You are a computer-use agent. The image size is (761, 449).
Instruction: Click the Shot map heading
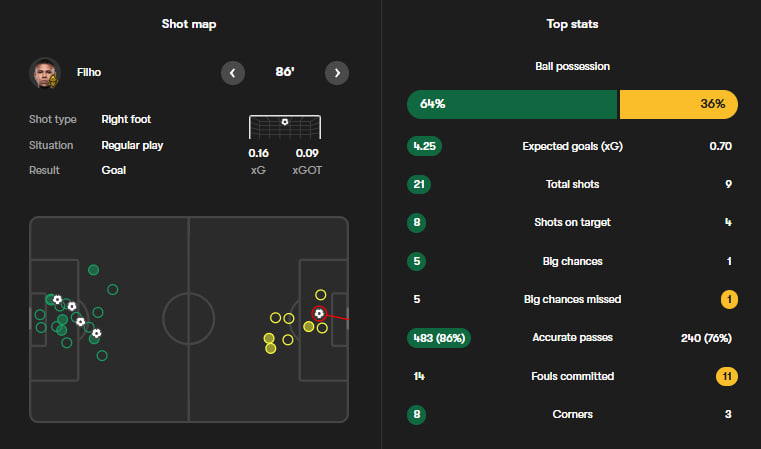189,24
